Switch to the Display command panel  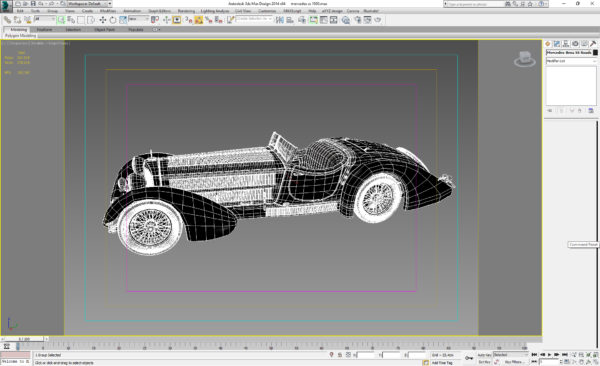click(584, 44)
